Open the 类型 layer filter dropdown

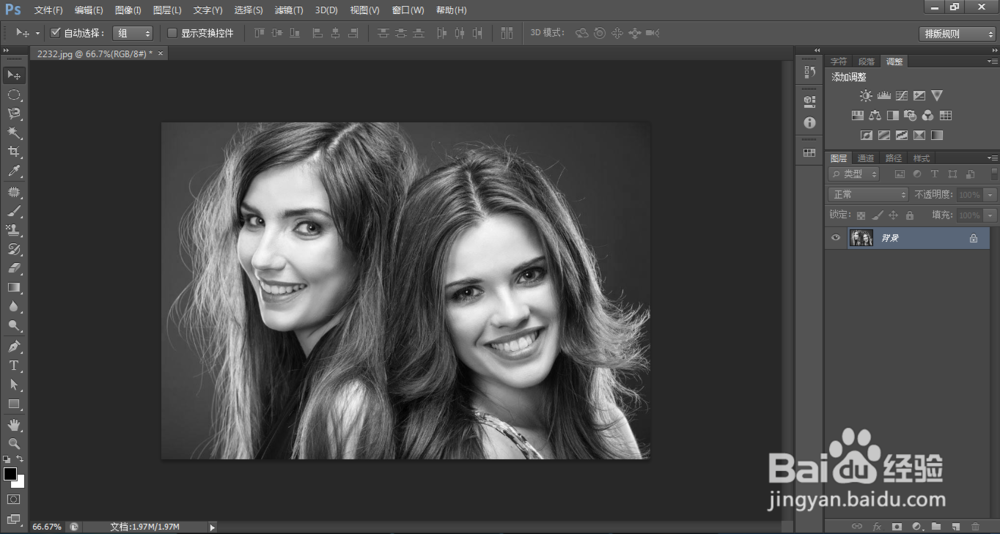coord(854,174)
